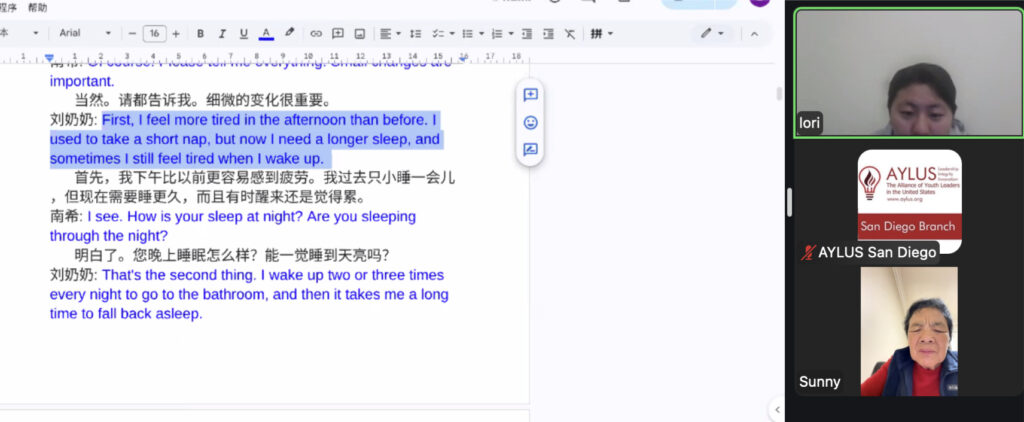This screenshot has height=422, width=1024.
Task: Toggle italic text formatting
Action: pos(221,33)
